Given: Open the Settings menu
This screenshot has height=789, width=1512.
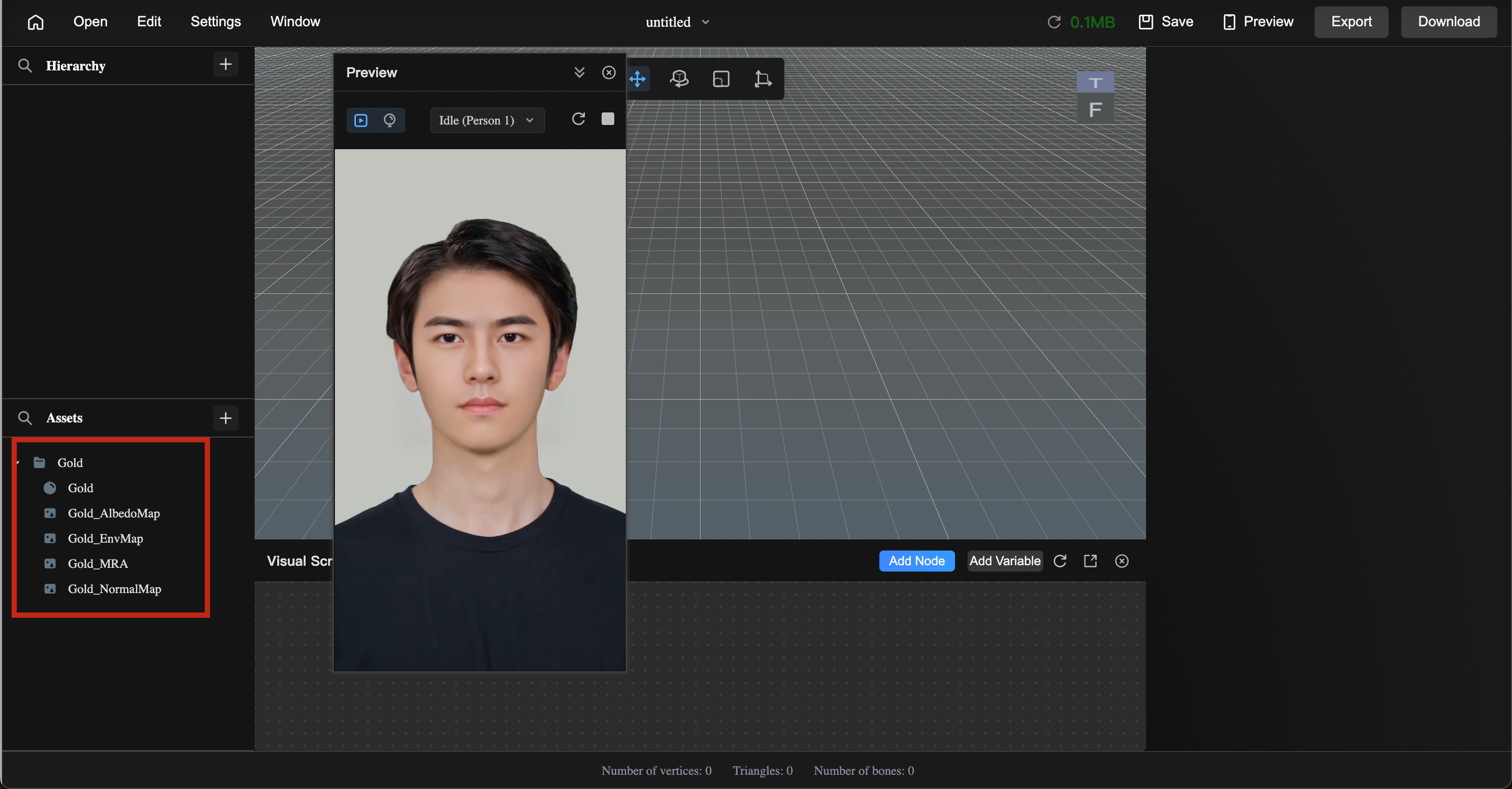Looking at the screenshot, I should (215, 22).
